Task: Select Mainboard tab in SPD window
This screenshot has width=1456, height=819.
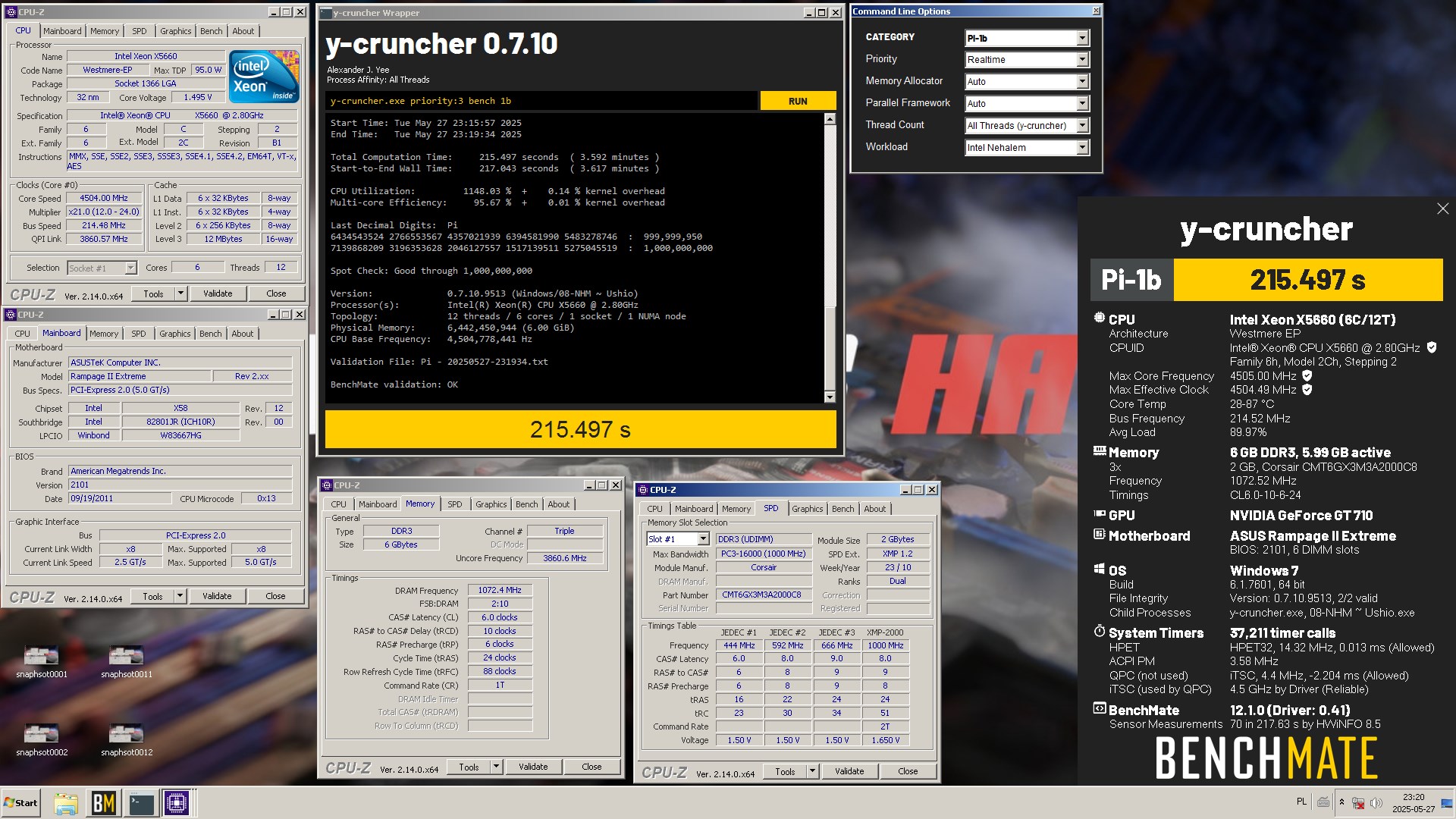Action: pyautogui.click(x=694, y=509)
